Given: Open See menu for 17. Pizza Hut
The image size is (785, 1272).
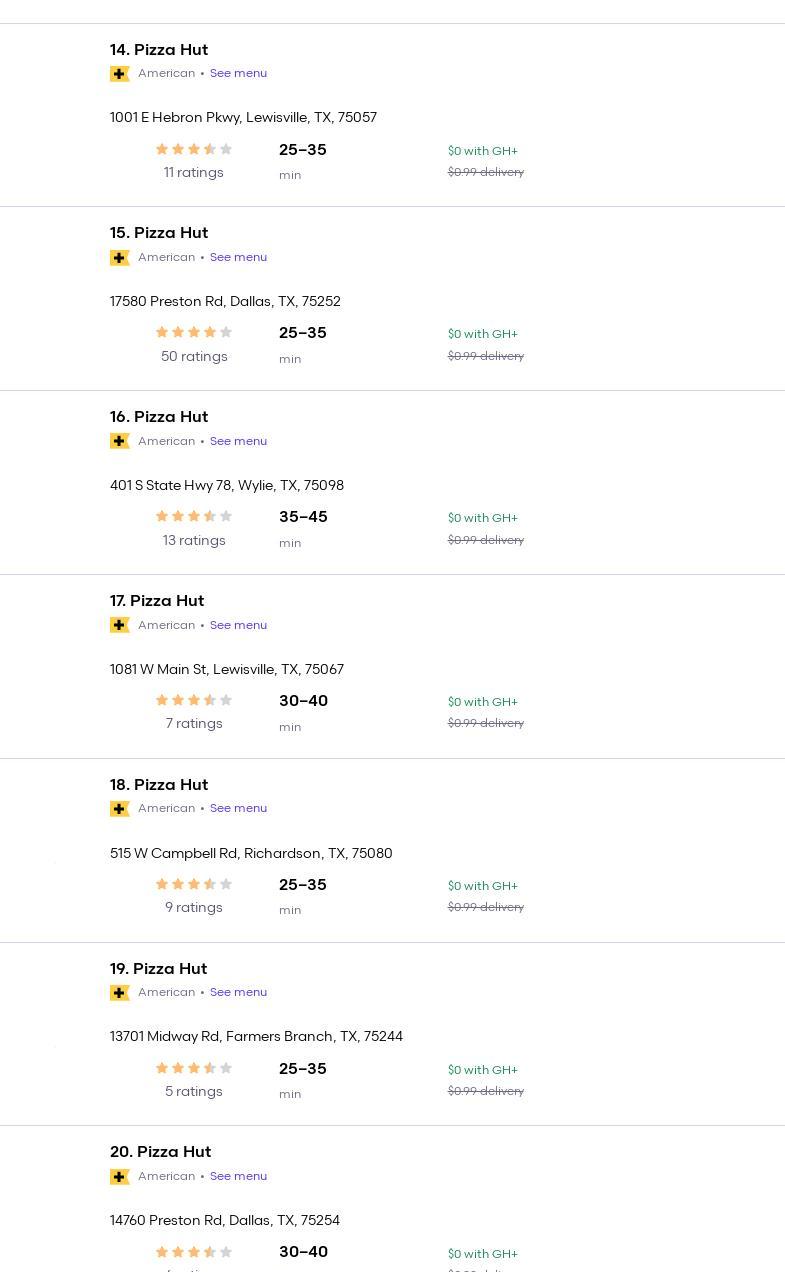Looking at the screenshot, I should click(x=238, y=625).
